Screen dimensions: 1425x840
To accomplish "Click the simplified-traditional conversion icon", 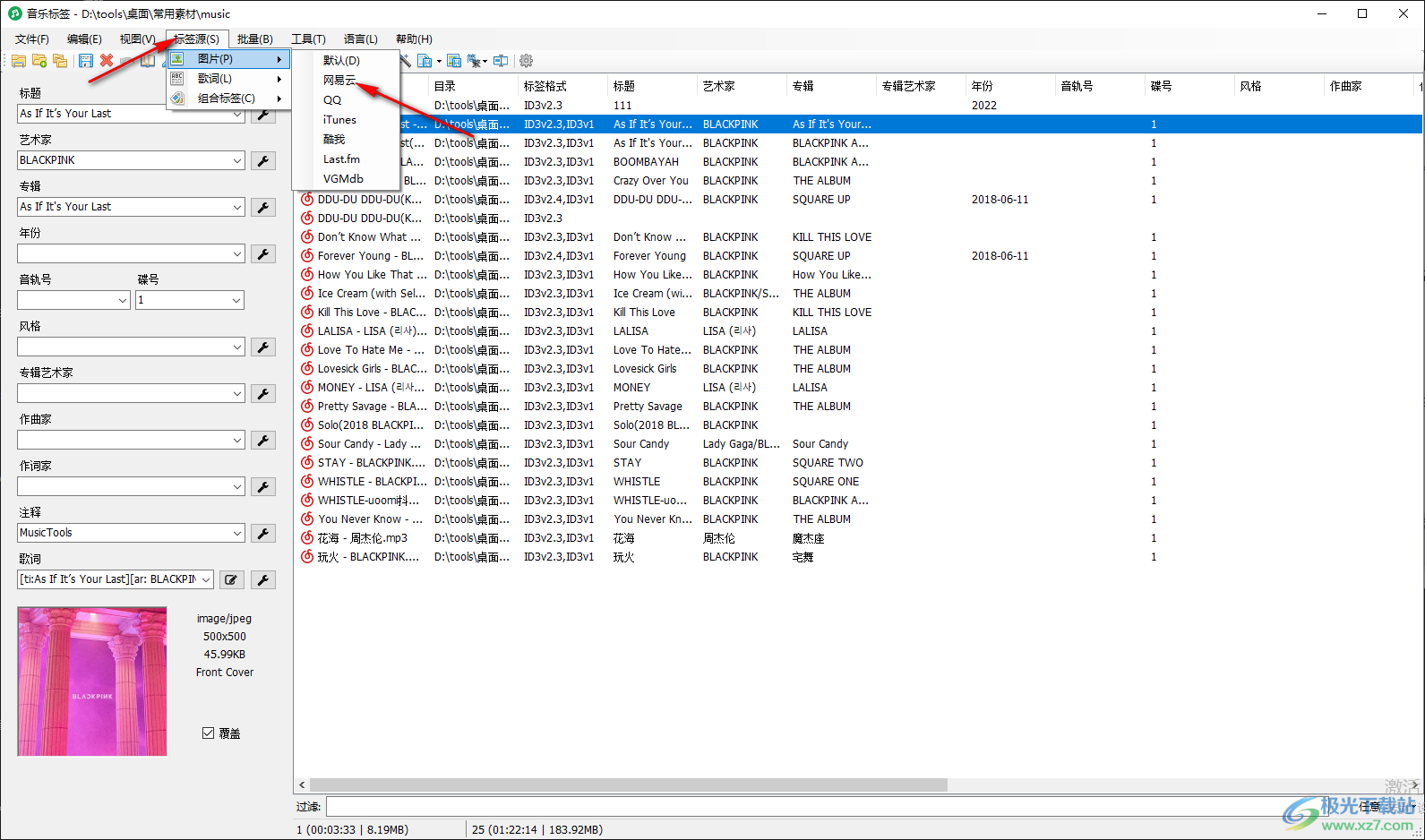I will [x=476, y=61].
